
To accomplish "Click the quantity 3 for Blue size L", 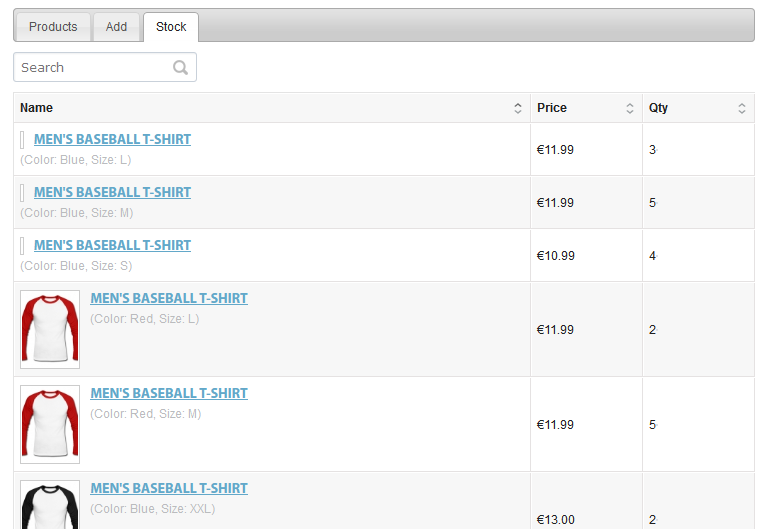I will (652, 150).
